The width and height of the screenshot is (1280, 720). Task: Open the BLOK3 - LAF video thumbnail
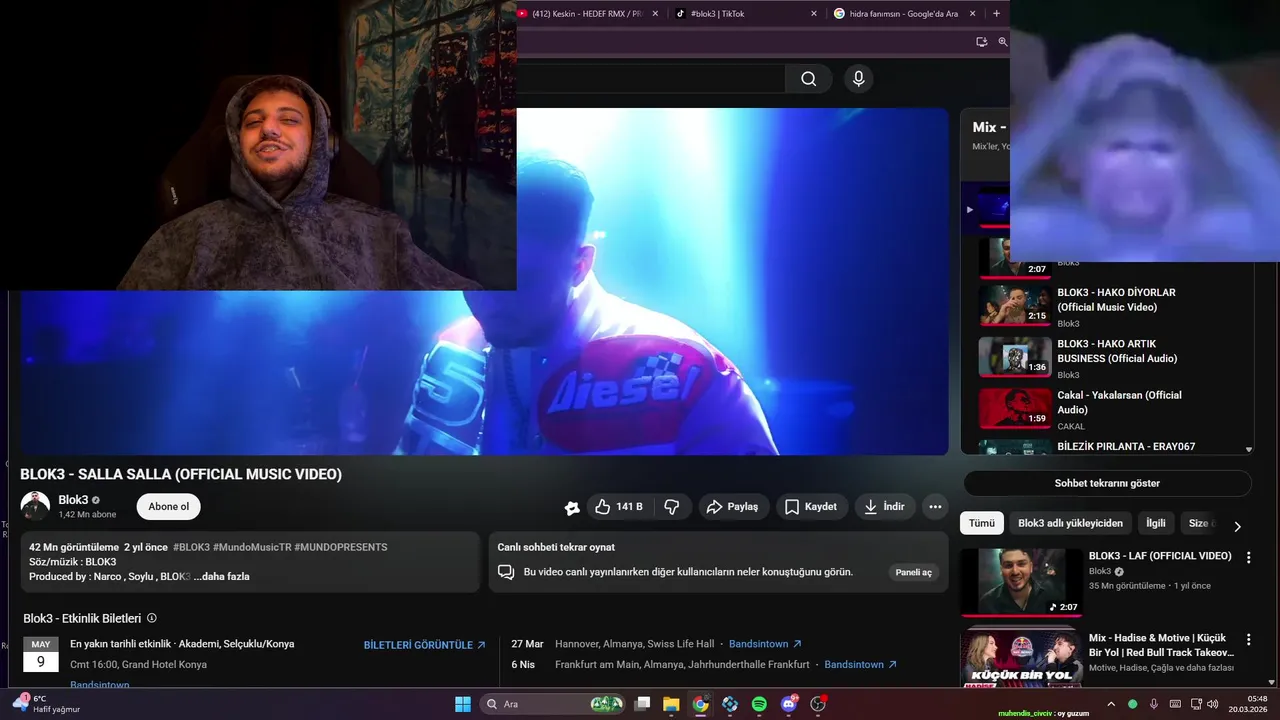pyautogui.click(x=1021, y=582)
